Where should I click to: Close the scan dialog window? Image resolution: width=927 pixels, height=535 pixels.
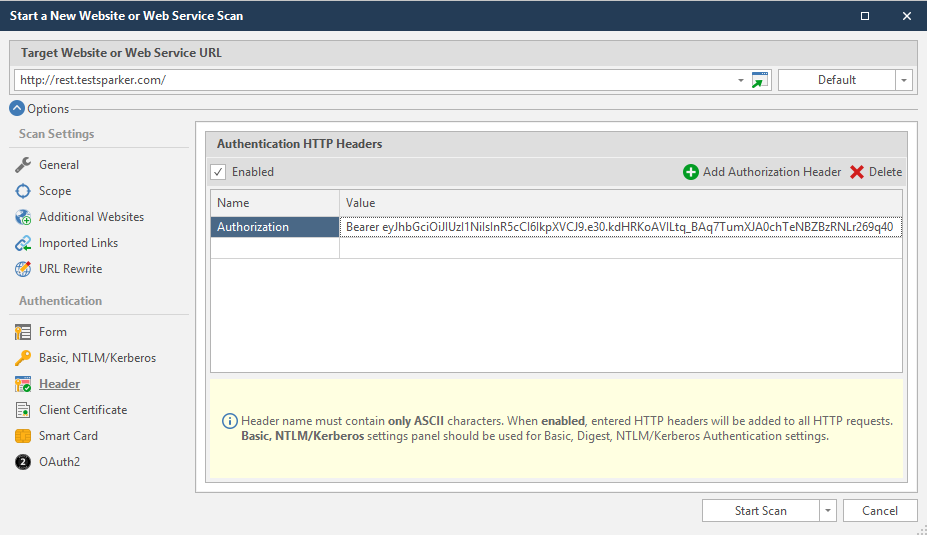coord(907,16)
